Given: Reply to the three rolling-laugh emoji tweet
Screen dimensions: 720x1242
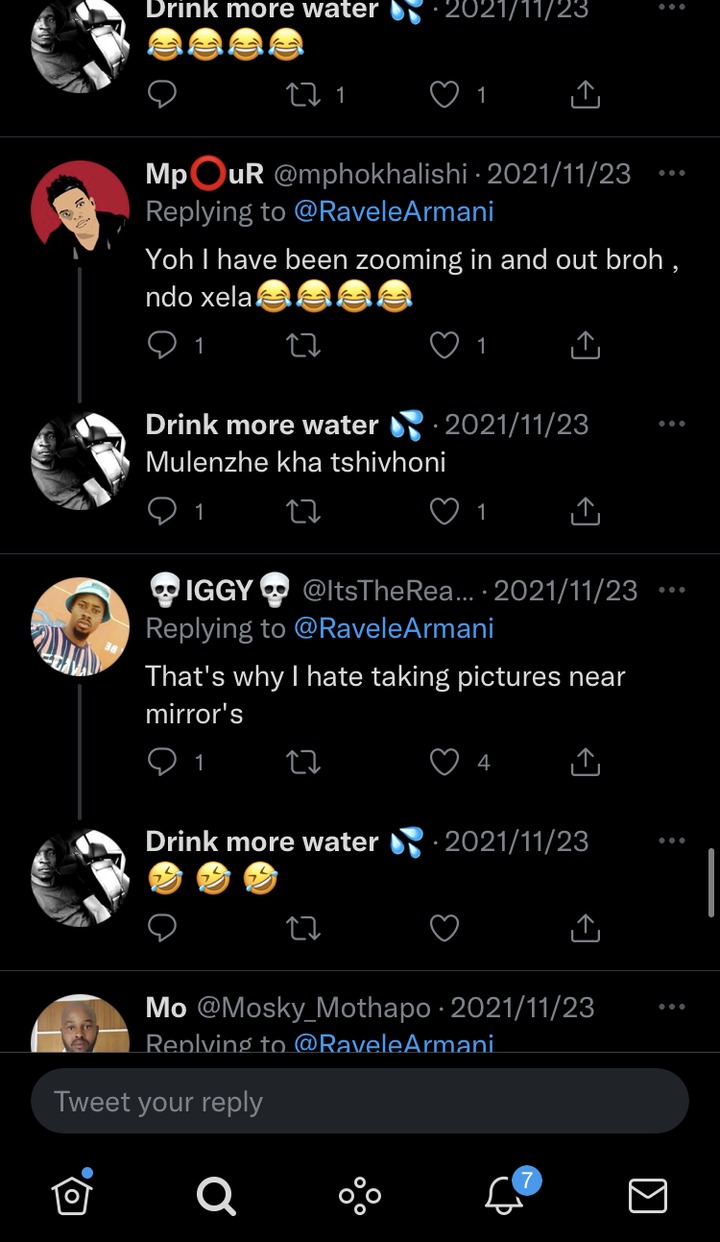Looking at the screenshot, I should (162, 929).
